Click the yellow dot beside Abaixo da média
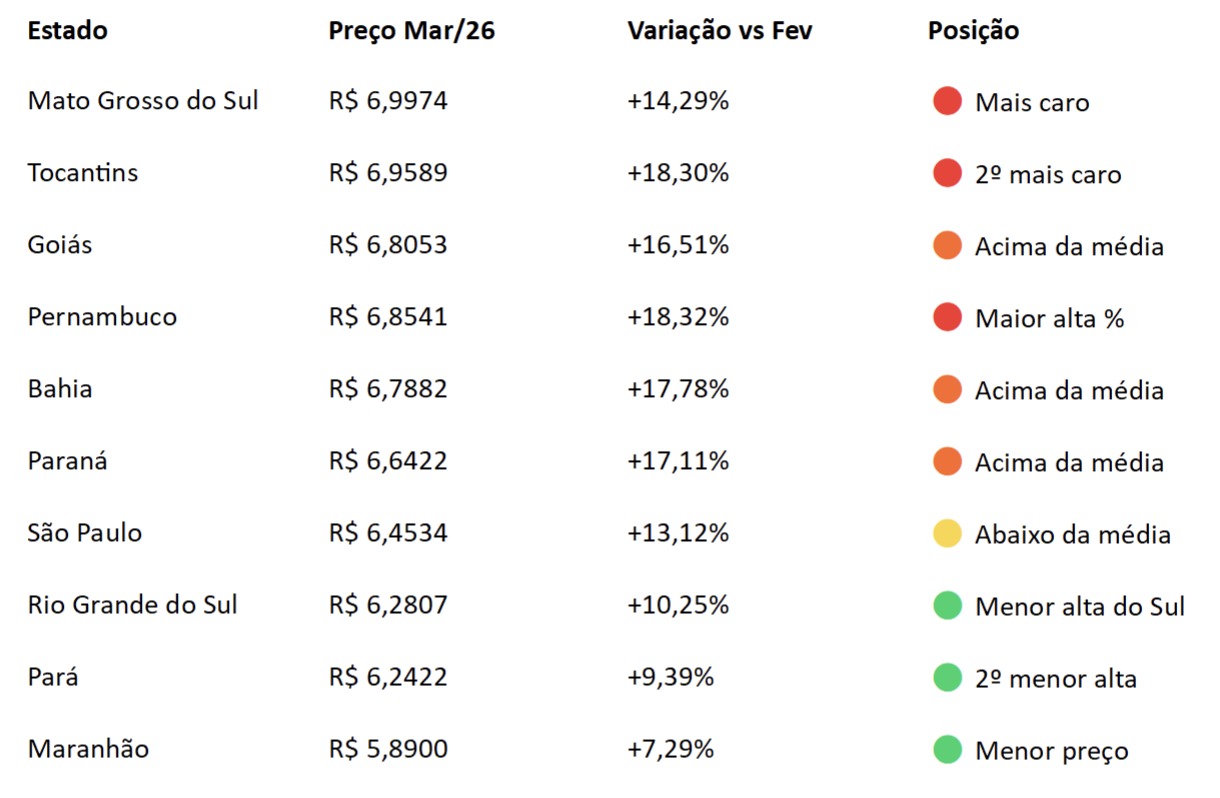Screen dimensions: 1220x798 [x=947, y=533]
